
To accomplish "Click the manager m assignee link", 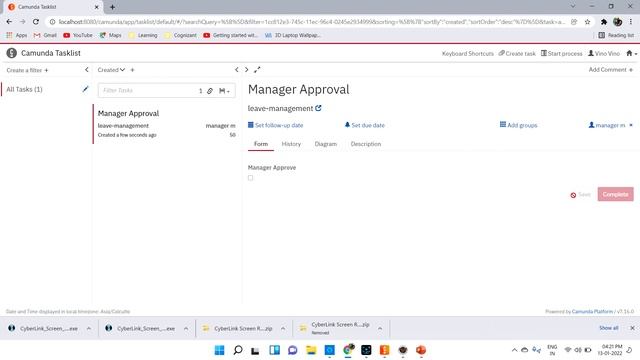I will click(607, 125).
